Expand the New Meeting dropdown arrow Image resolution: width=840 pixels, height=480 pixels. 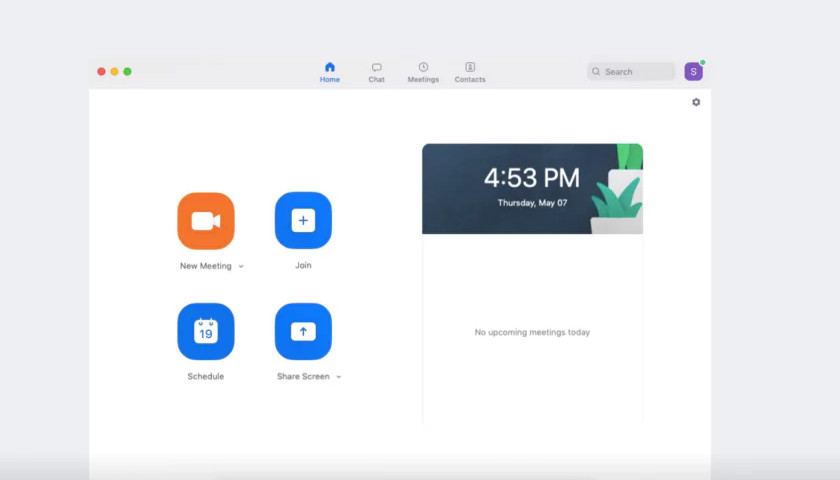(x=241, y=266)
